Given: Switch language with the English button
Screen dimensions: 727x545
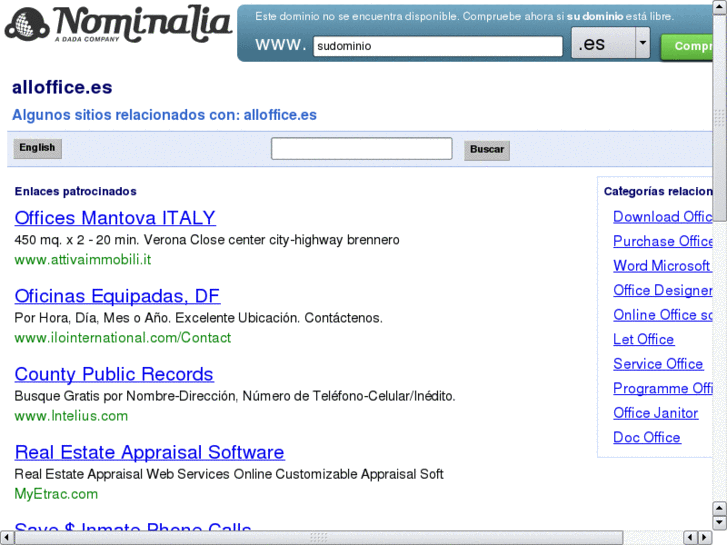Looking at the screenshot, I should pos(37,148).
